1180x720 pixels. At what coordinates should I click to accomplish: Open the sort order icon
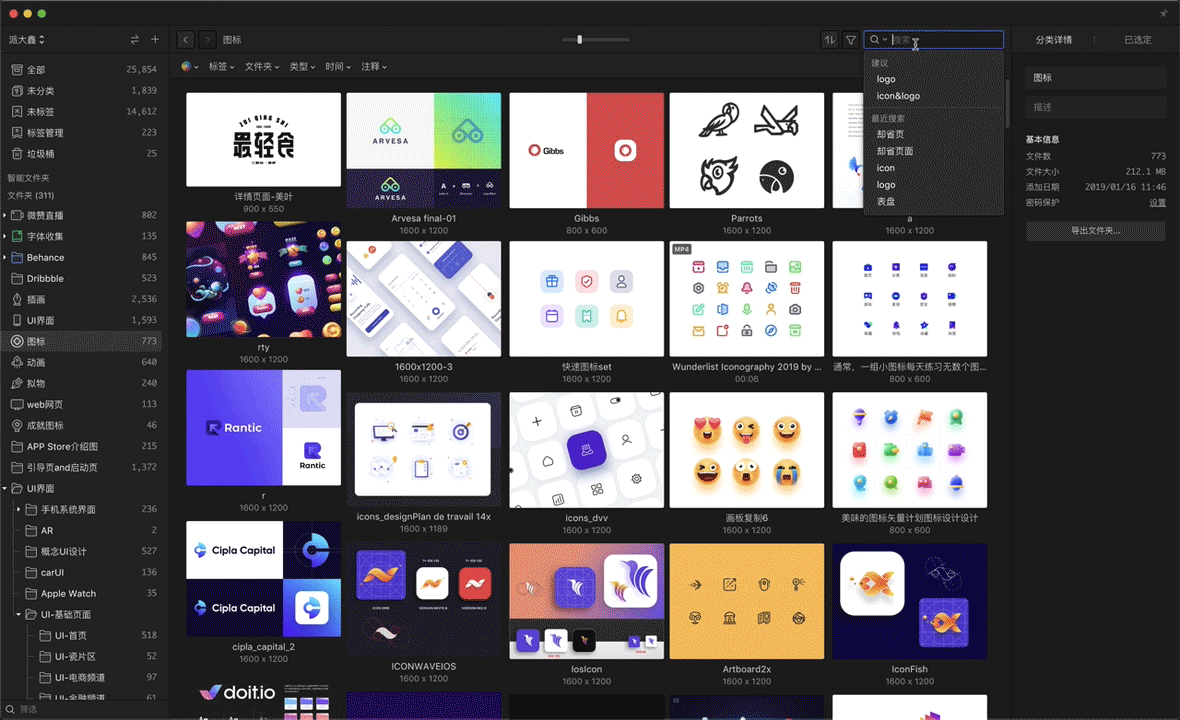829,40
